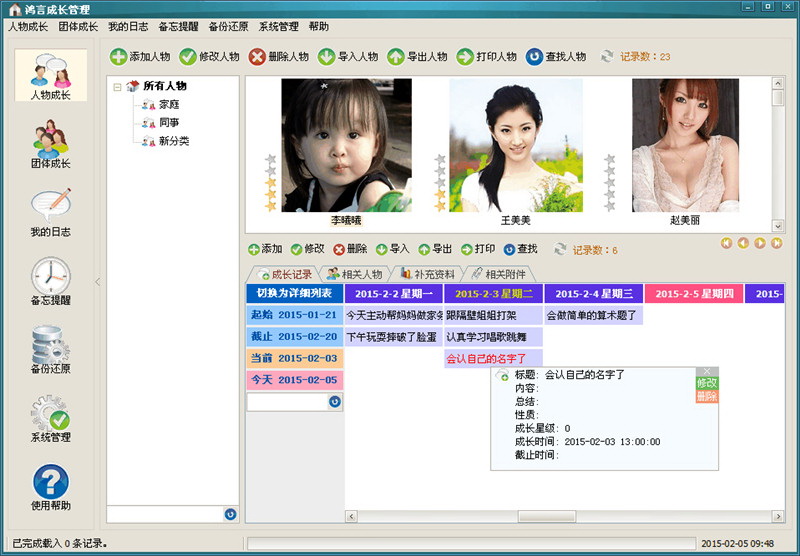Open 系统管理 menu
This screenshot has width=800, height=556.
278,27
